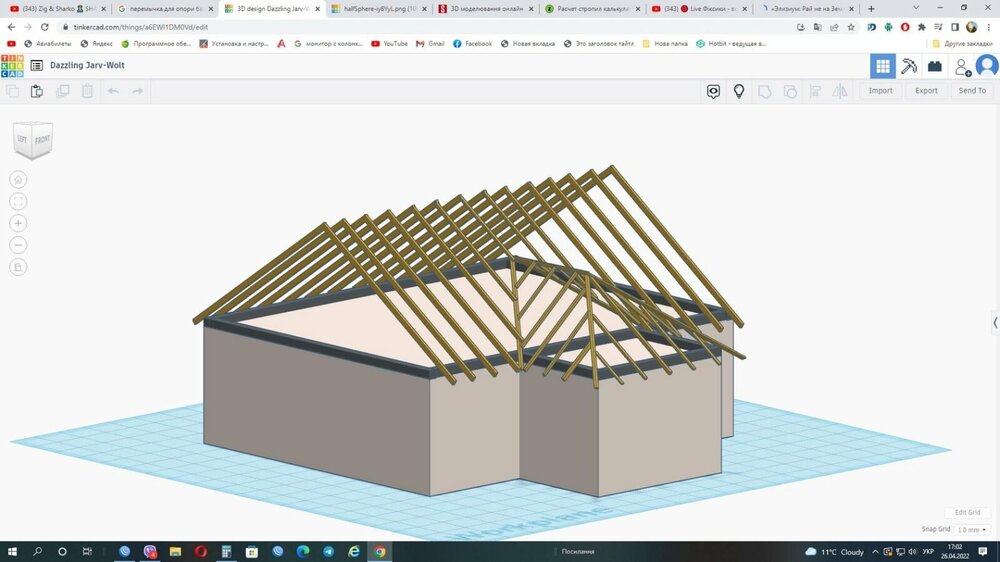Click the FRONT face of view cube
This screenshot has width=1000, height=562.
pos(42,141)
